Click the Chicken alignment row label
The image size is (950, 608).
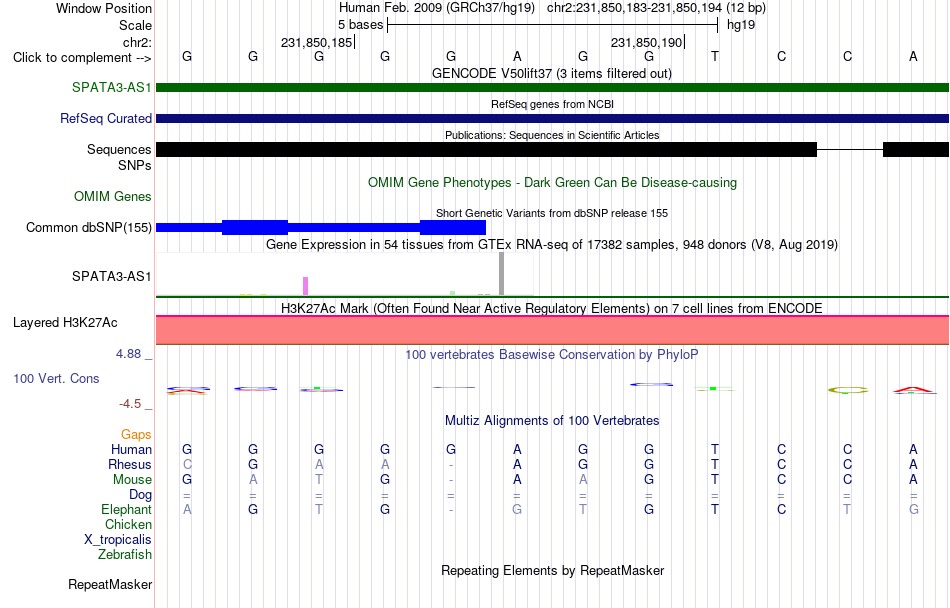point(128,525)
